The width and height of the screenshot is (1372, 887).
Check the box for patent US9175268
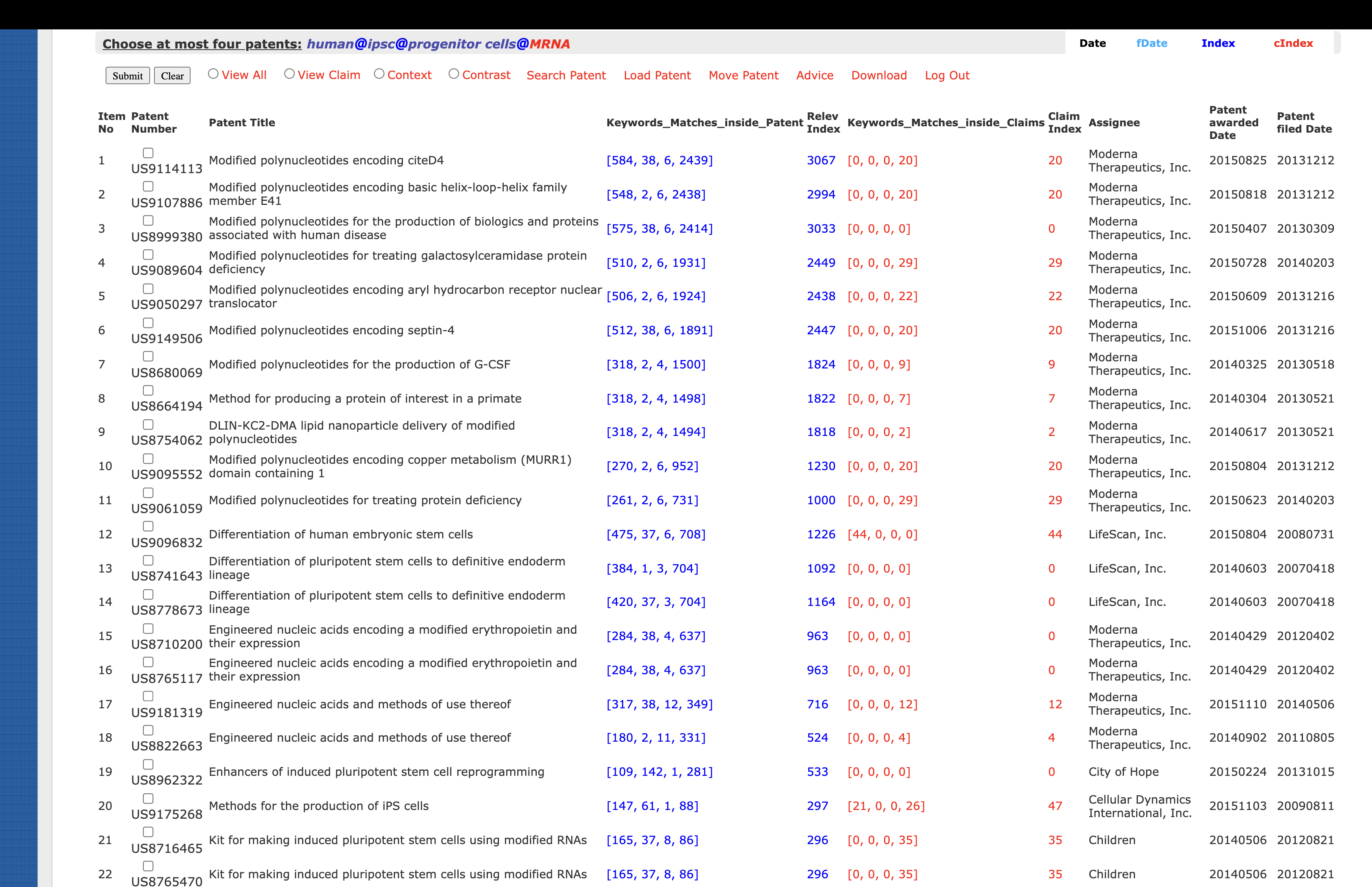click(x=148, y=798)
